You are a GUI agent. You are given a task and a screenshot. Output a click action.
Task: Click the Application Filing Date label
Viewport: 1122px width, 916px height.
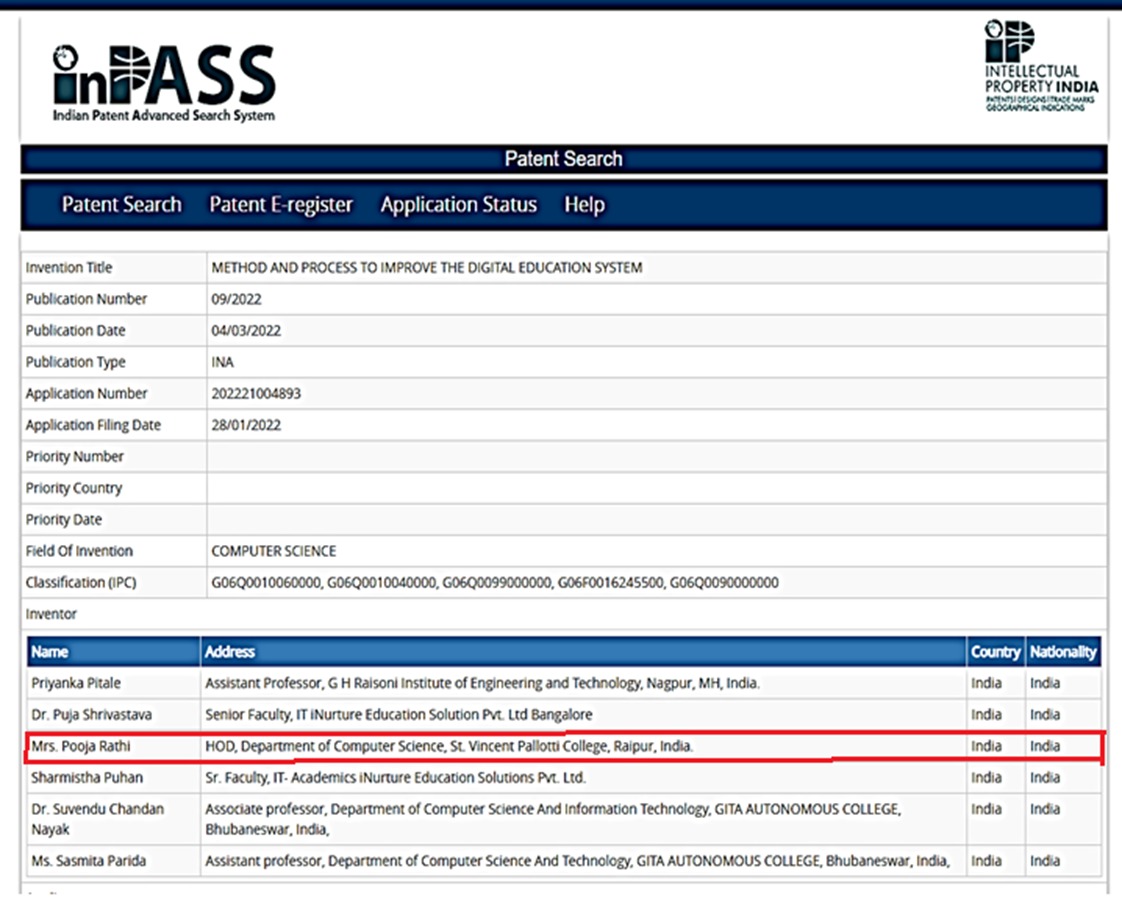(x=93, y=425)
